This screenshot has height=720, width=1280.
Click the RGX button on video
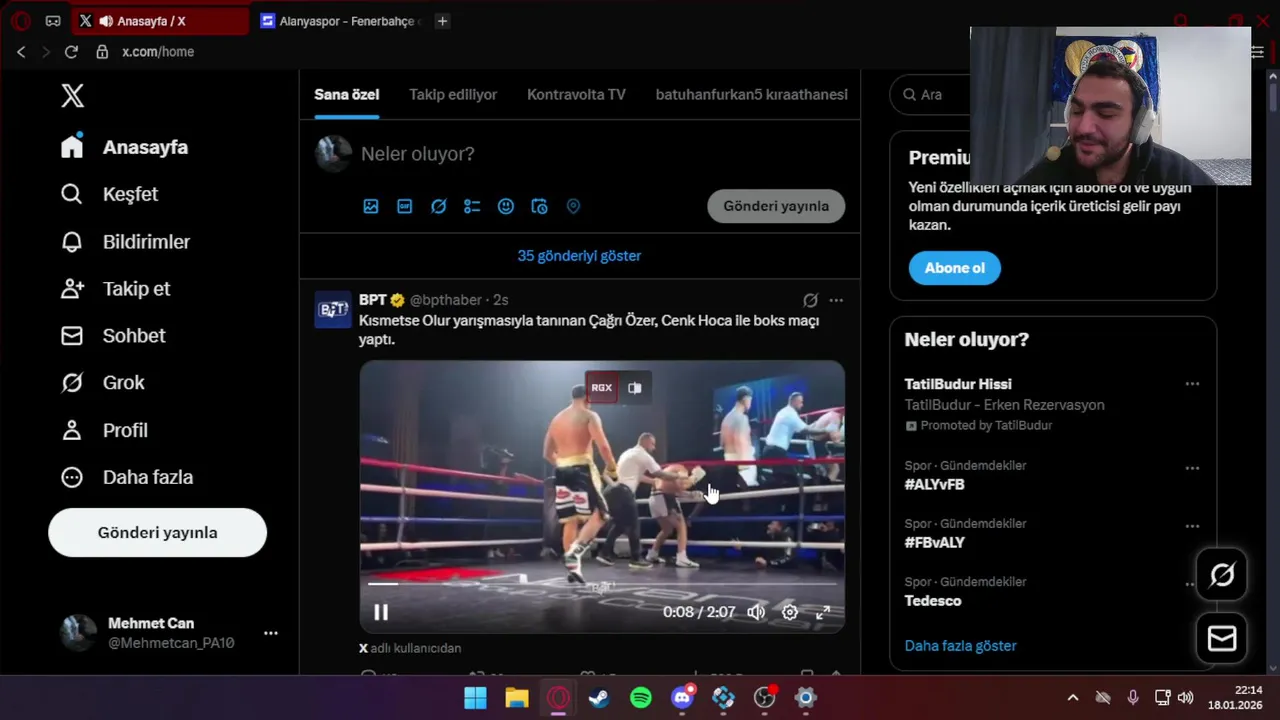(601, 388)
